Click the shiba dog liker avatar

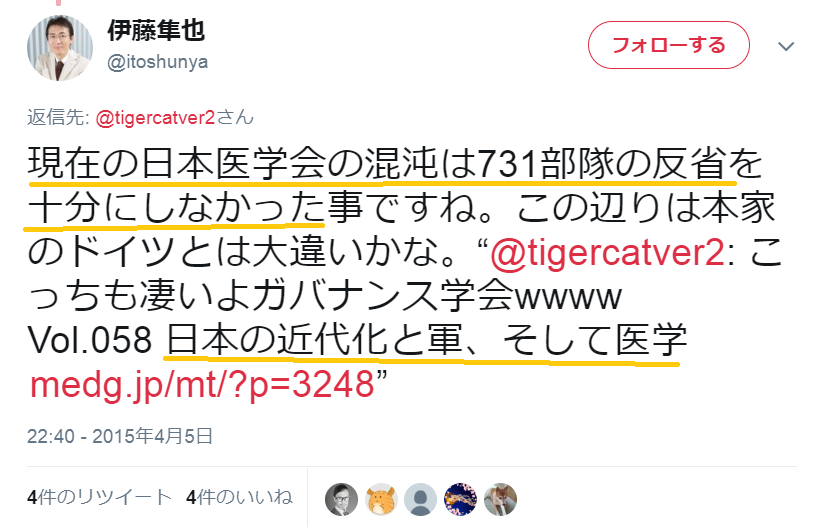coord(500,499)
